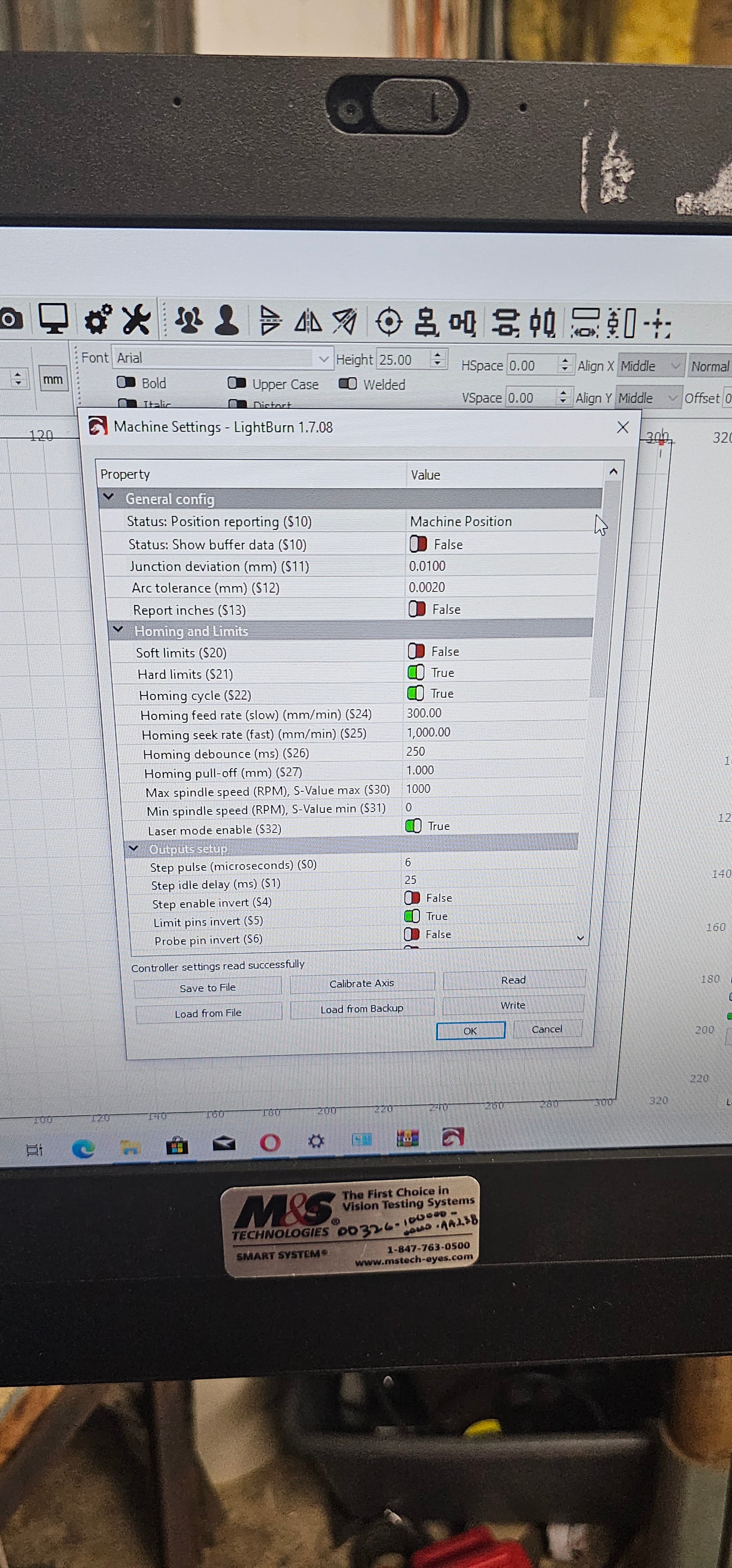The width and height of the screenshot is (732, 1568).
Task: Click the Height field showing 25.00
Action: coord(403,359)
